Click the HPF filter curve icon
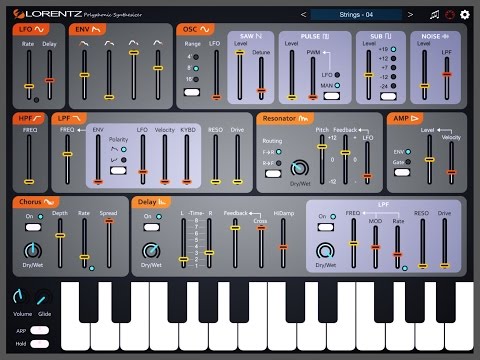This screenshot has width=480, height=360. [37, 118]
